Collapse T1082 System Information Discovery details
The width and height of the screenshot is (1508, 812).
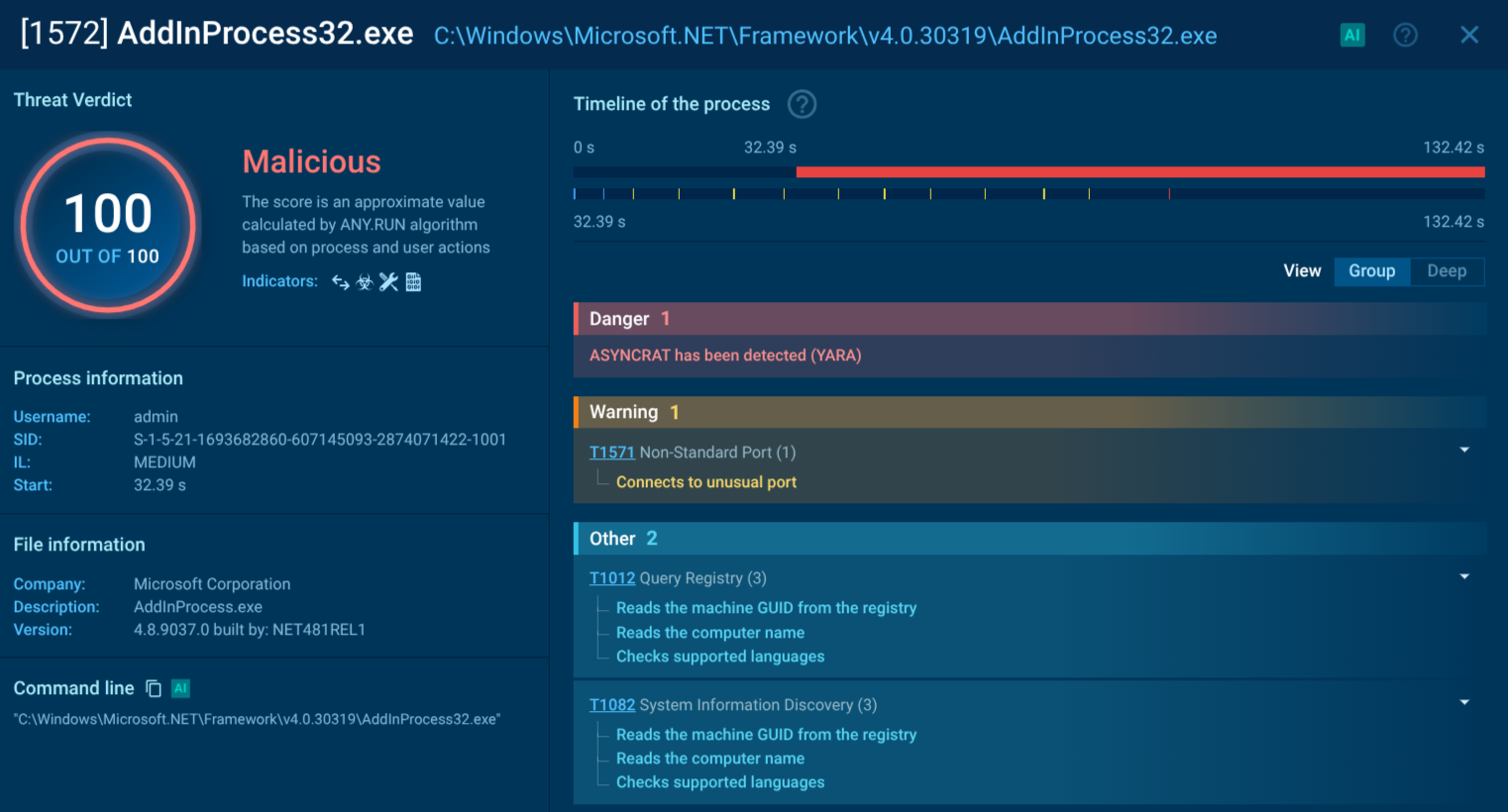pos(1464,702)
